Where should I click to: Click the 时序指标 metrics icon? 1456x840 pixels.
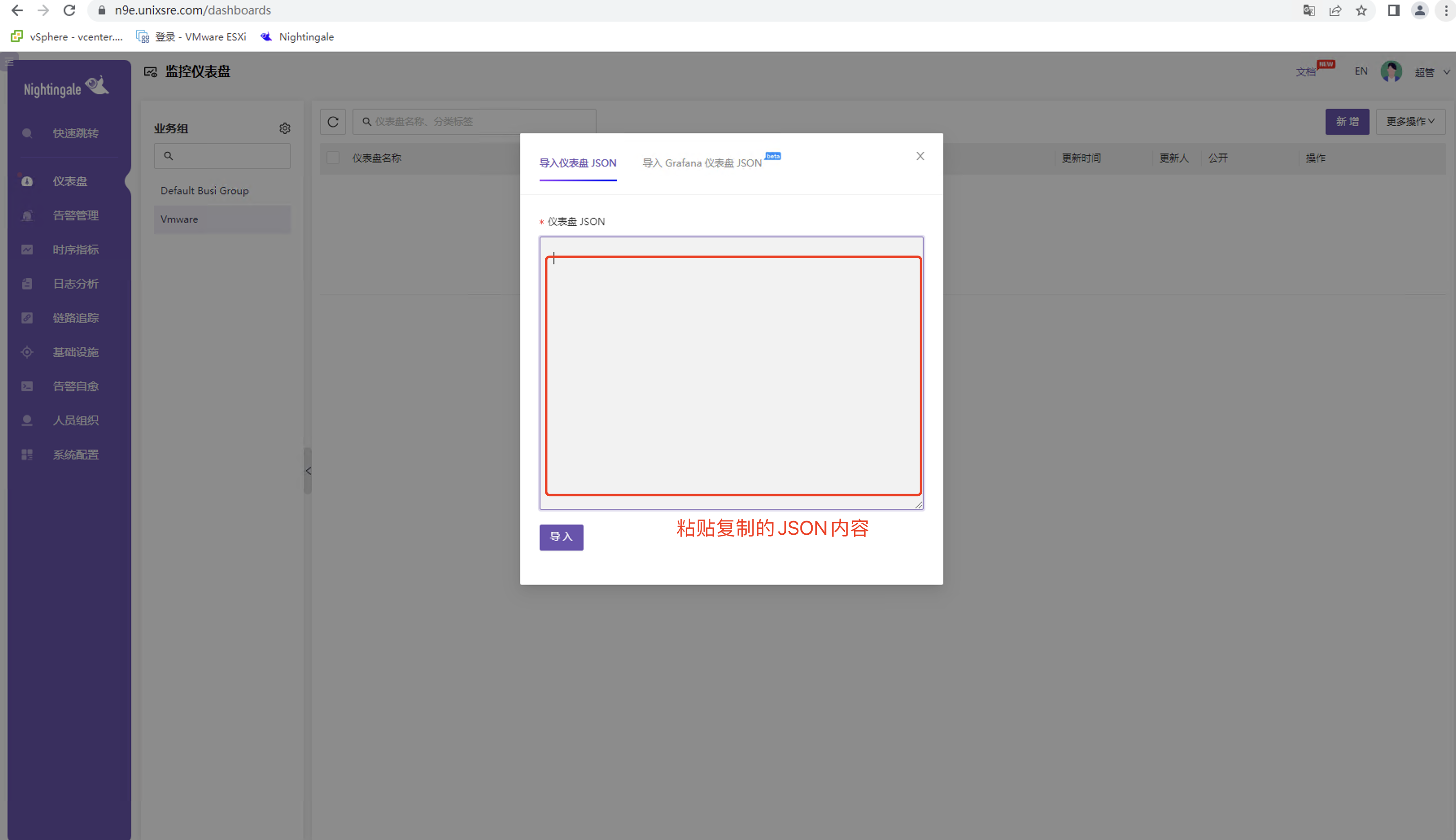(x=27, y=249)
